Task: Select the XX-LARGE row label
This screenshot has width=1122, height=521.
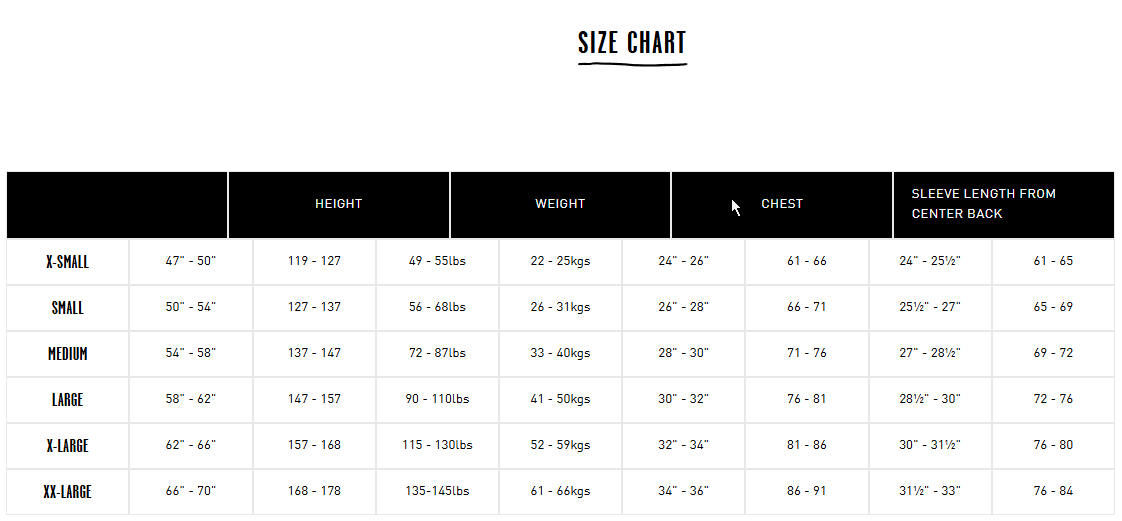Action: (x=67, y=492)
